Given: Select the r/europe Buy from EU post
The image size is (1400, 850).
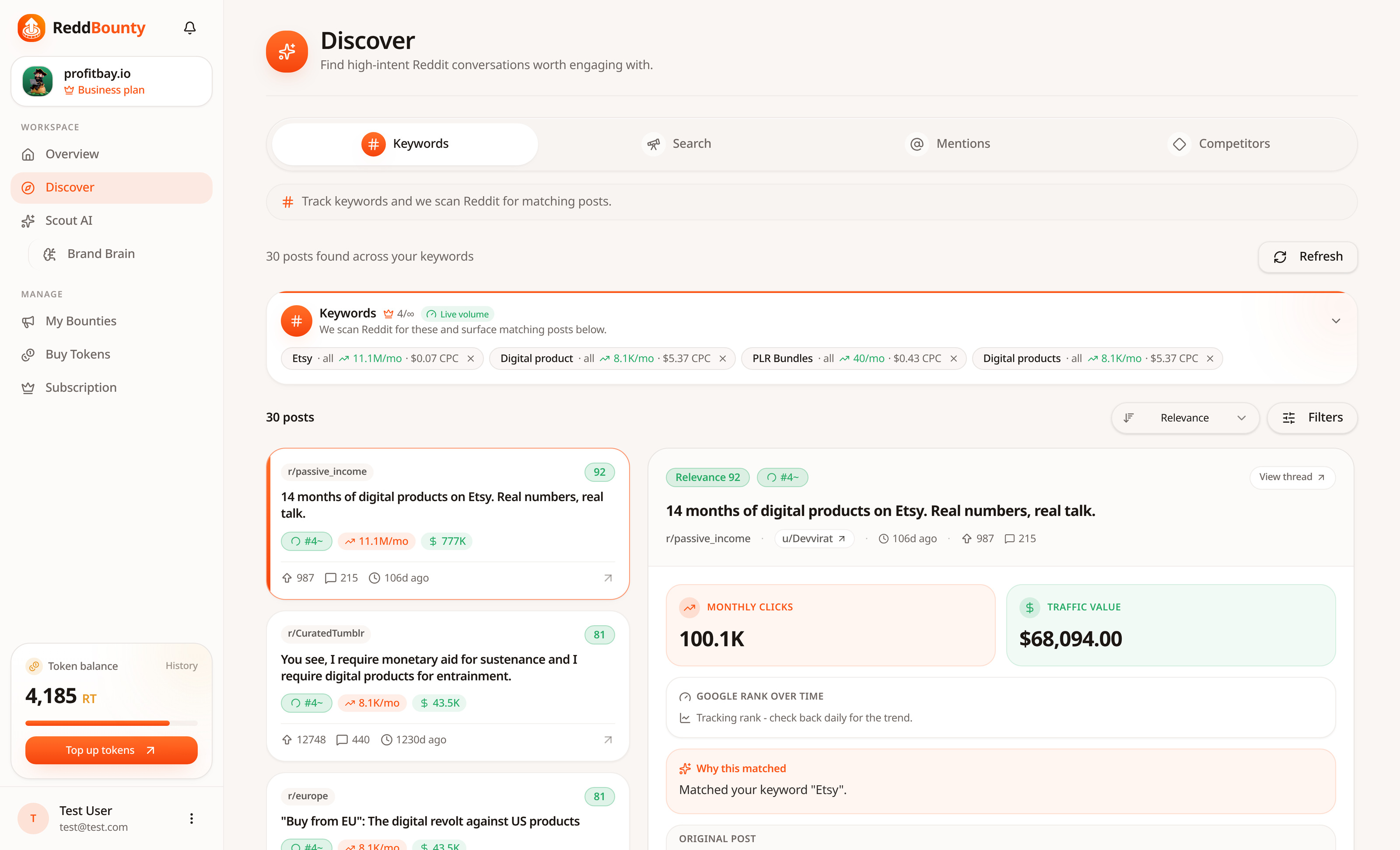Looking at the screenshot, I should (x=430, y=821).
